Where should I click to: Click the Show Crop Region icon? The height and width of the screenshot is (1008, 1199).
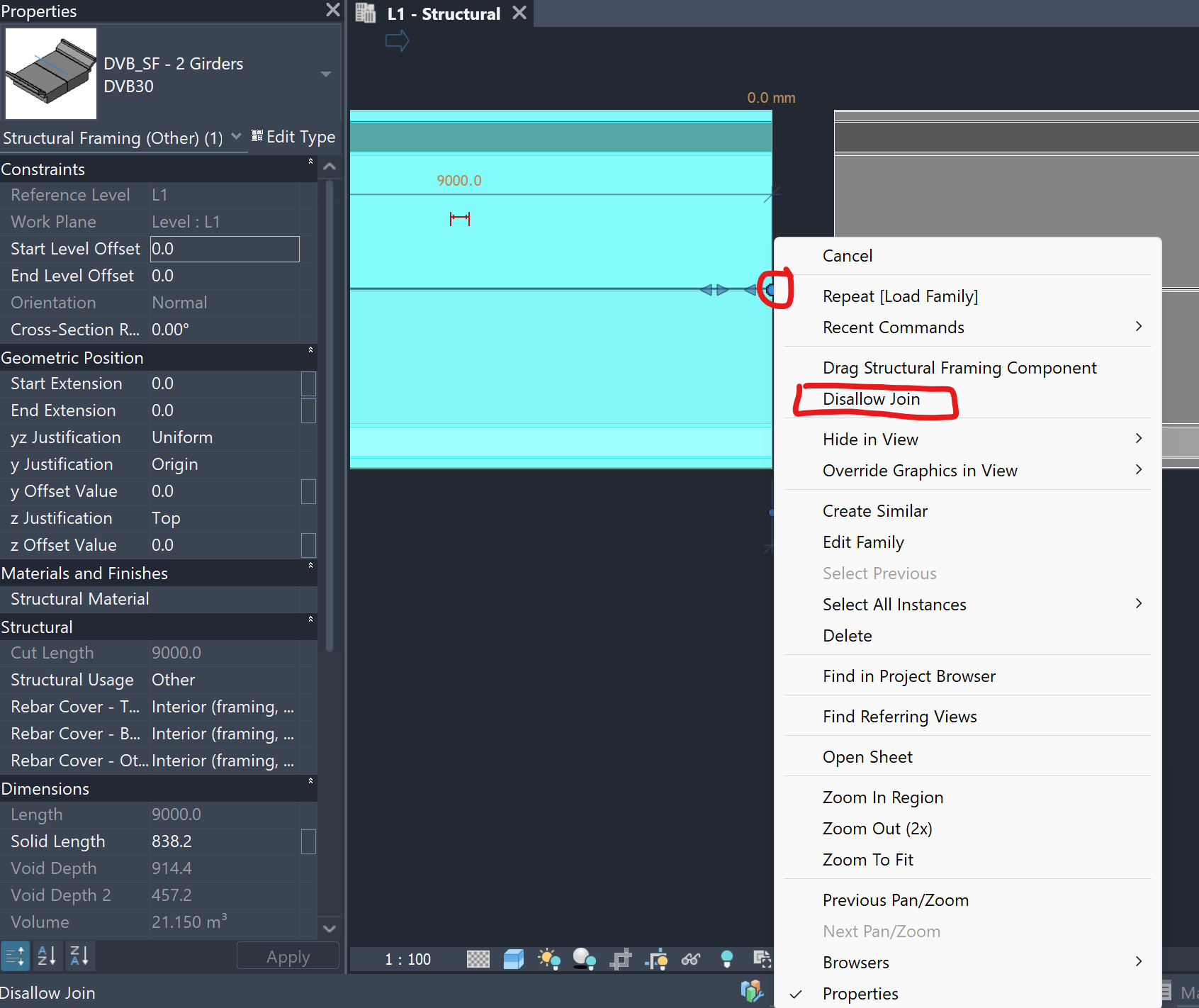[656, 958]
